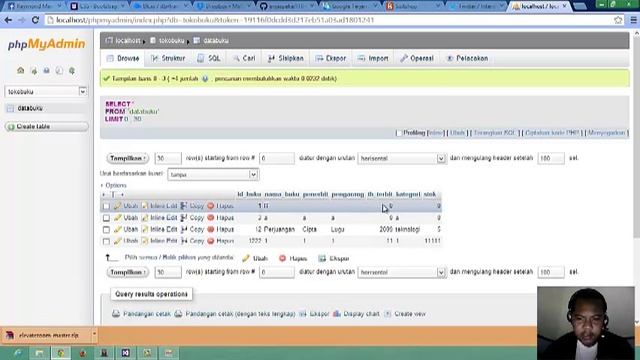
Task: Click the Pandangan cetak link
Action: pos(147,314)
